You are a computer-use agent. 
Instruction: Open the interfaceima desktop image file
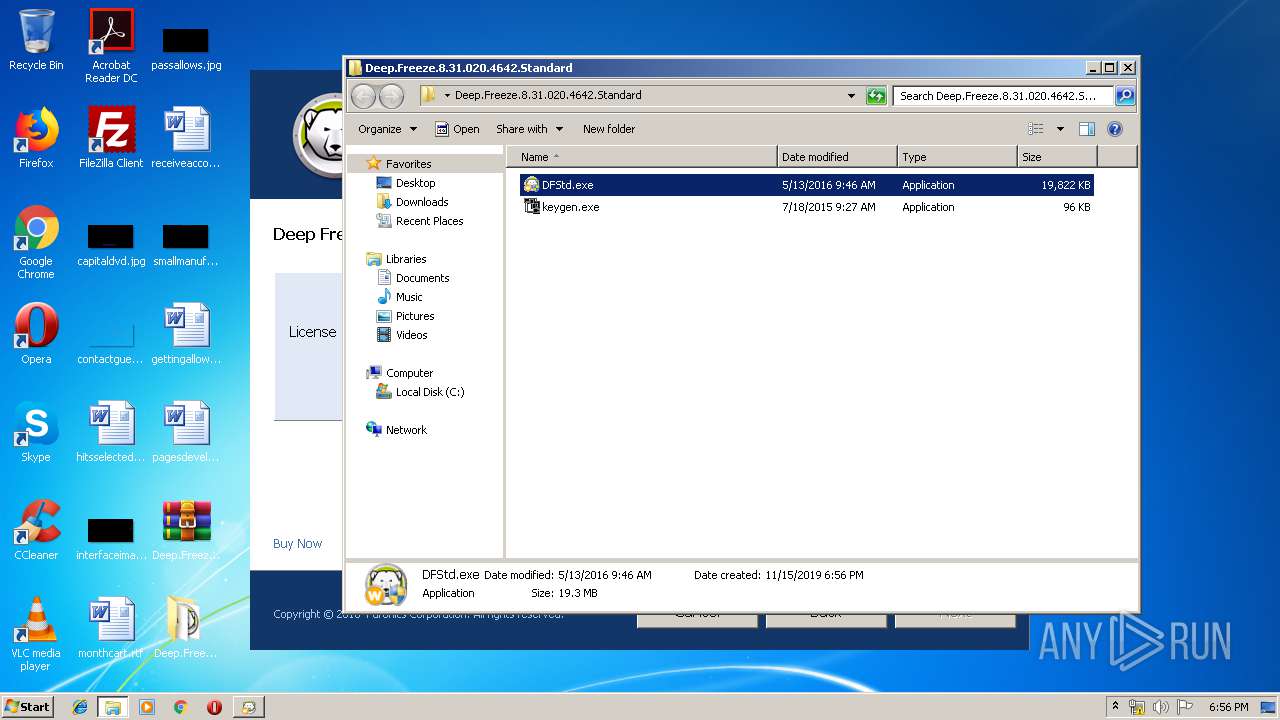click(111, 539)
